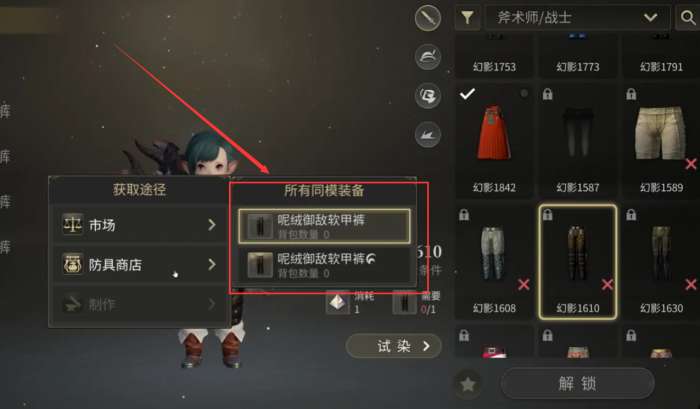Viewport: 700px width, 409px height.
Task: Click the crystal consumption item icon
Action: click(338, 302)
